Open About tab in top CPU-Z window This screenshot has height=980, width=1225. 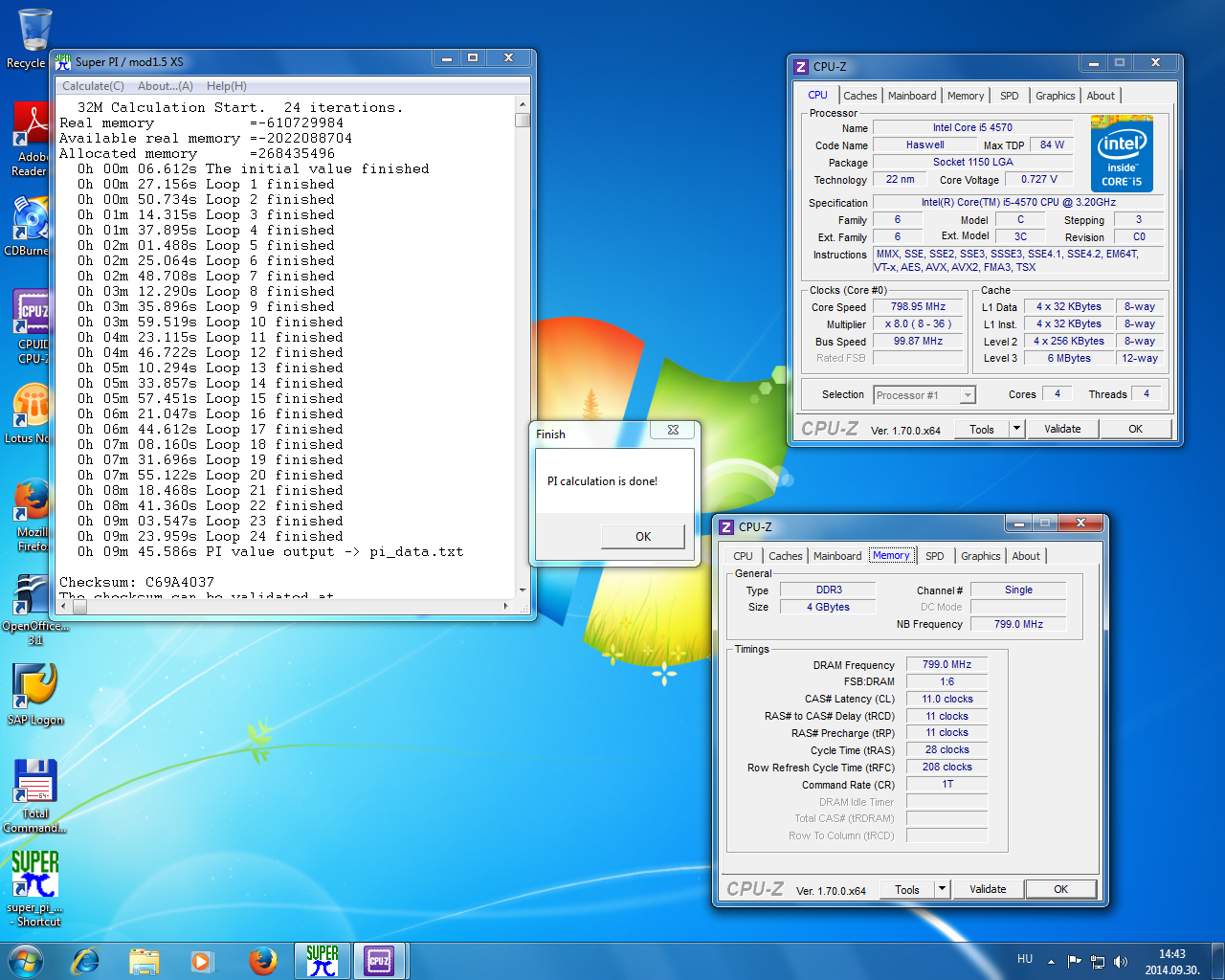[1101, 96]
